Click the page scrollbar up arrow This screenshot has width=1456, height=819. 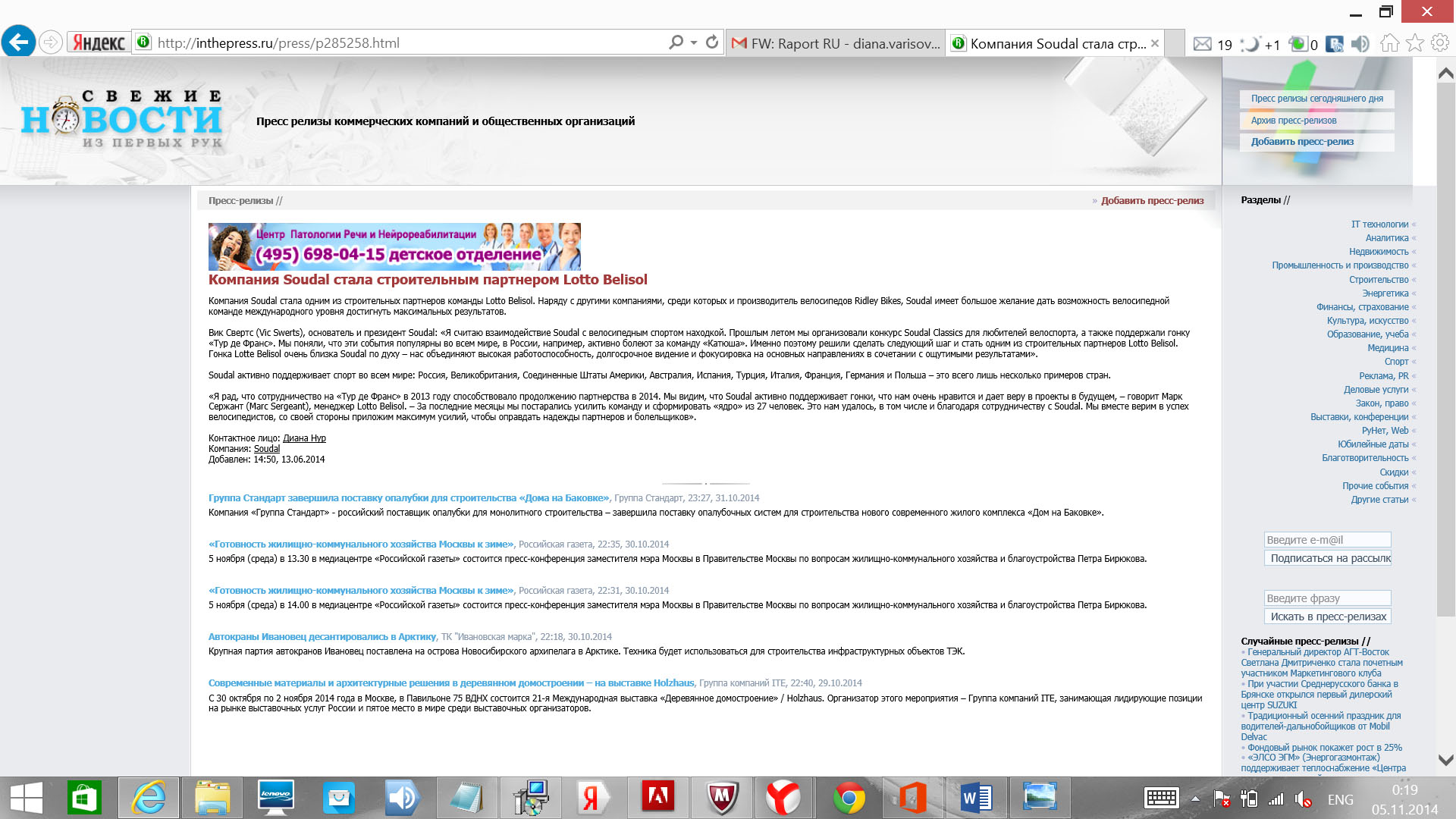coord(1445,74)
